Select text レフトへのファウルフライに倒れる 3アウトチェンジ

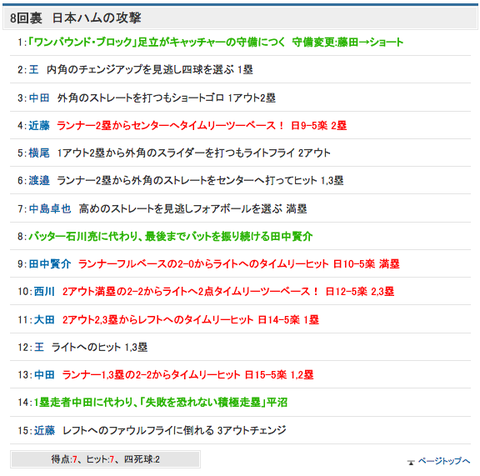point(174,430)
